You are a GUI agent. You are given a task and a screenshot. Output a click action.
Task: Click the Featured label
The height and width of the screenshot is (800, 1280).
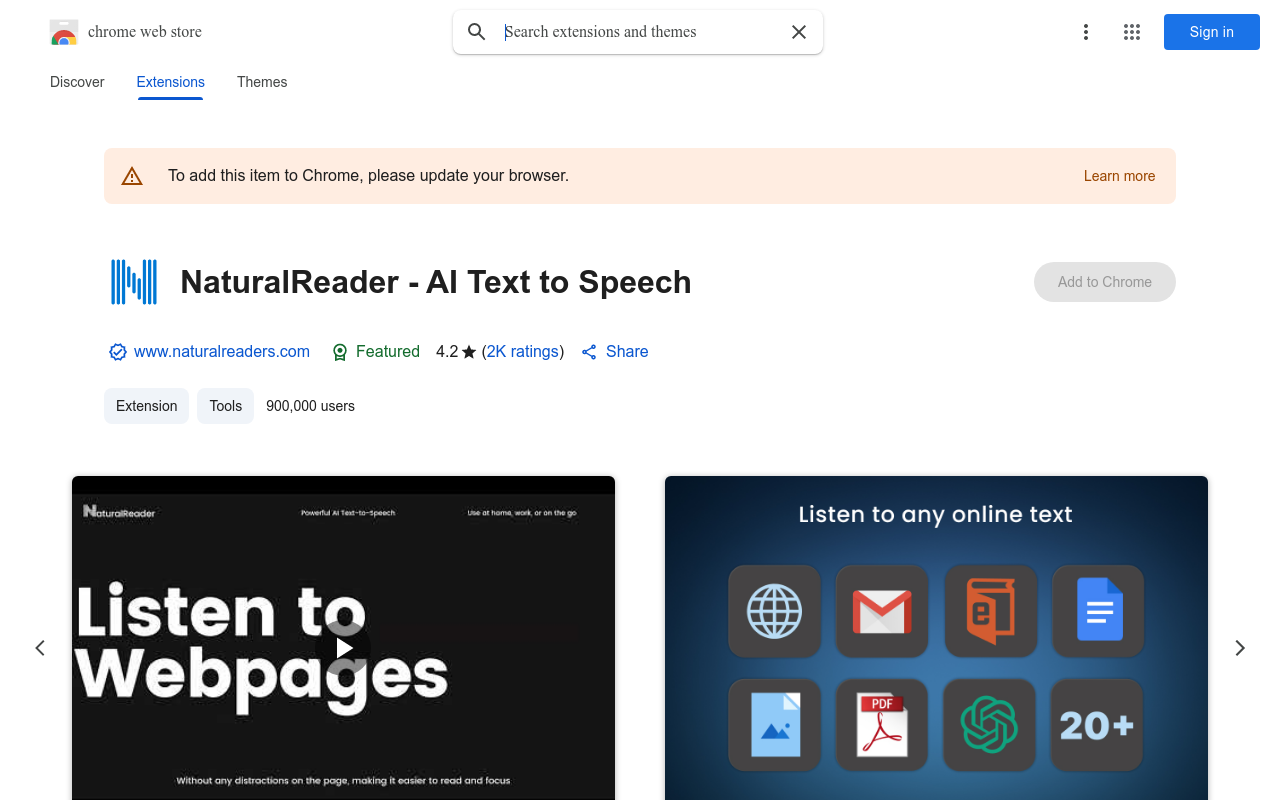pyautogui.click(x=388, y=352)
